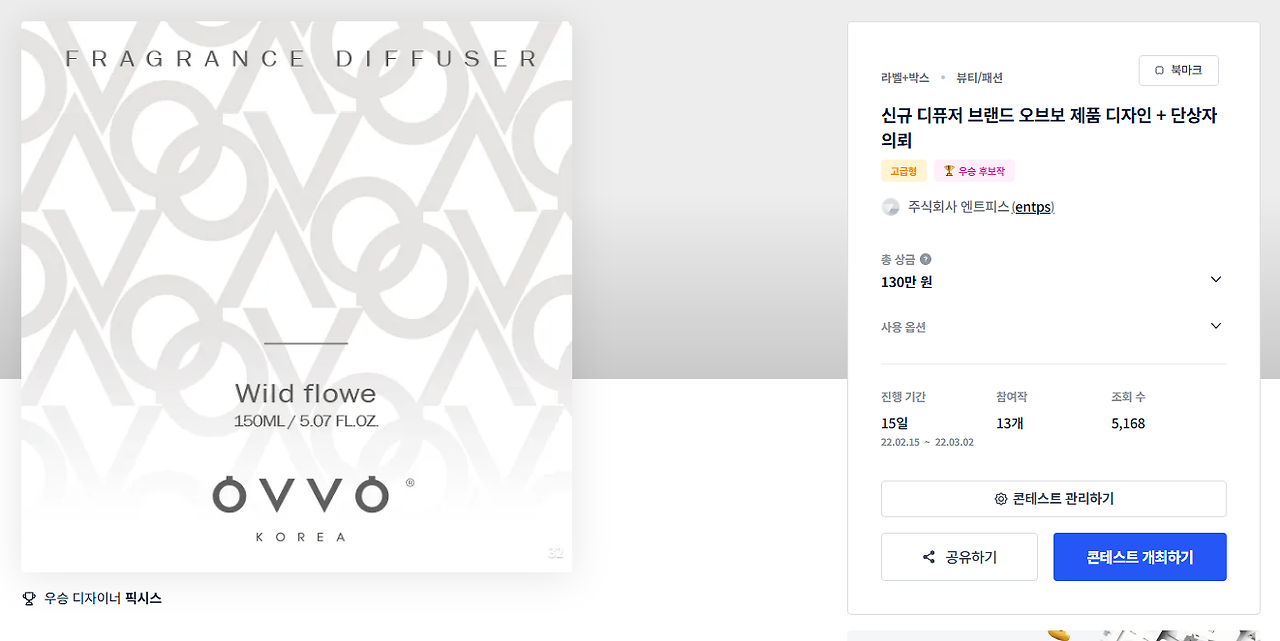Click the question mark help icon near 총 상금

tap(925, 259)
